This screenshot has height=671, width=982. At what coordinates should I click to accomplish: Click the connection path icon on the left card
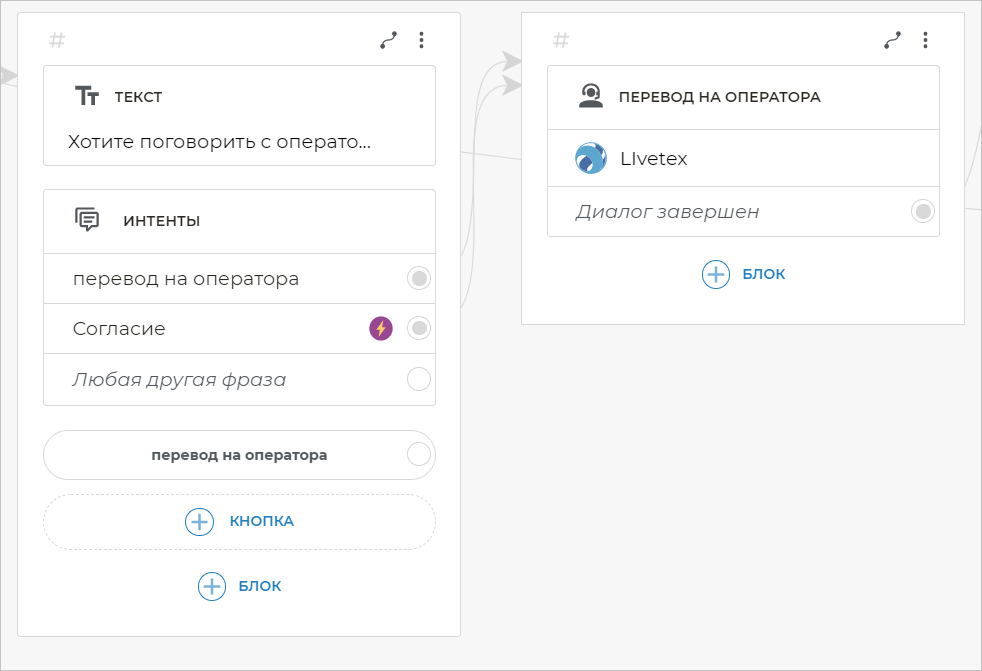pos(388,40)
